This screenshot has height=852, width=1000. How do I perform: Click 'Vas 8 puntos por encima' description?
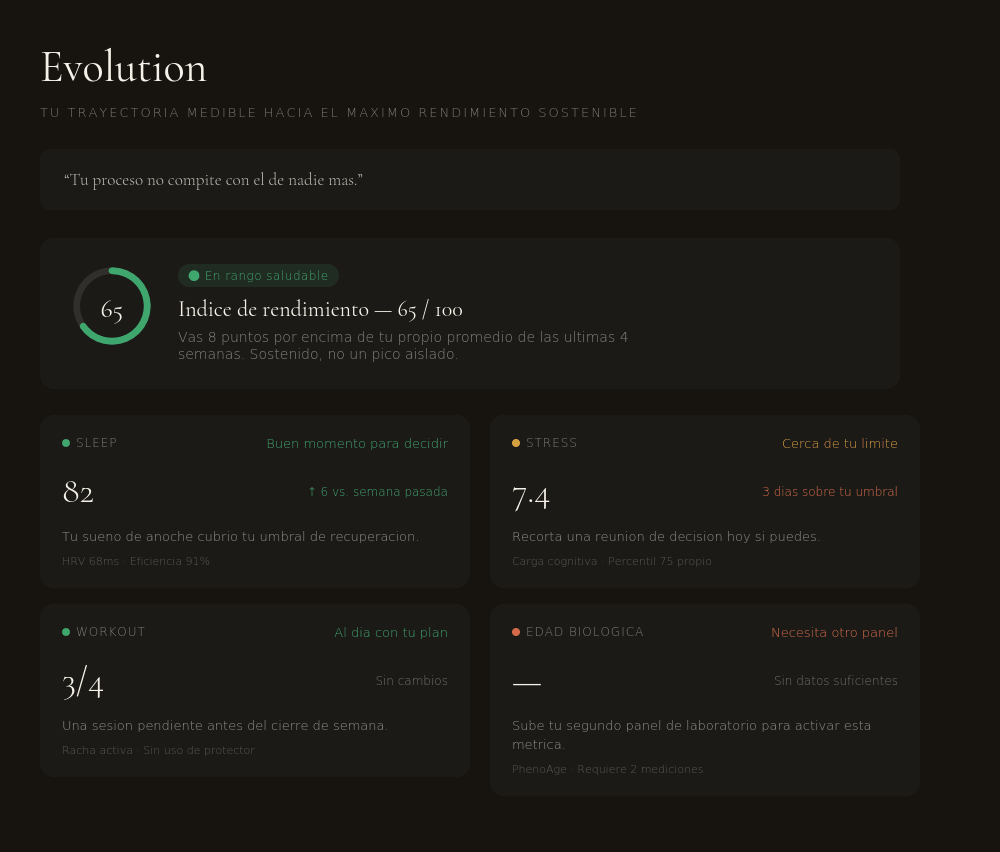coord(403,345)
